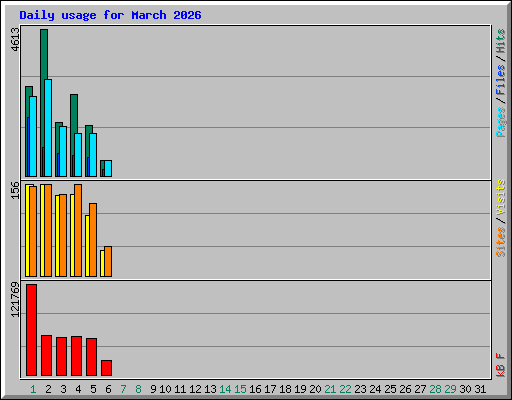Select the day 26 axis label
The height and width of the screenshot is (400, 512).
(x=405, y=389)
